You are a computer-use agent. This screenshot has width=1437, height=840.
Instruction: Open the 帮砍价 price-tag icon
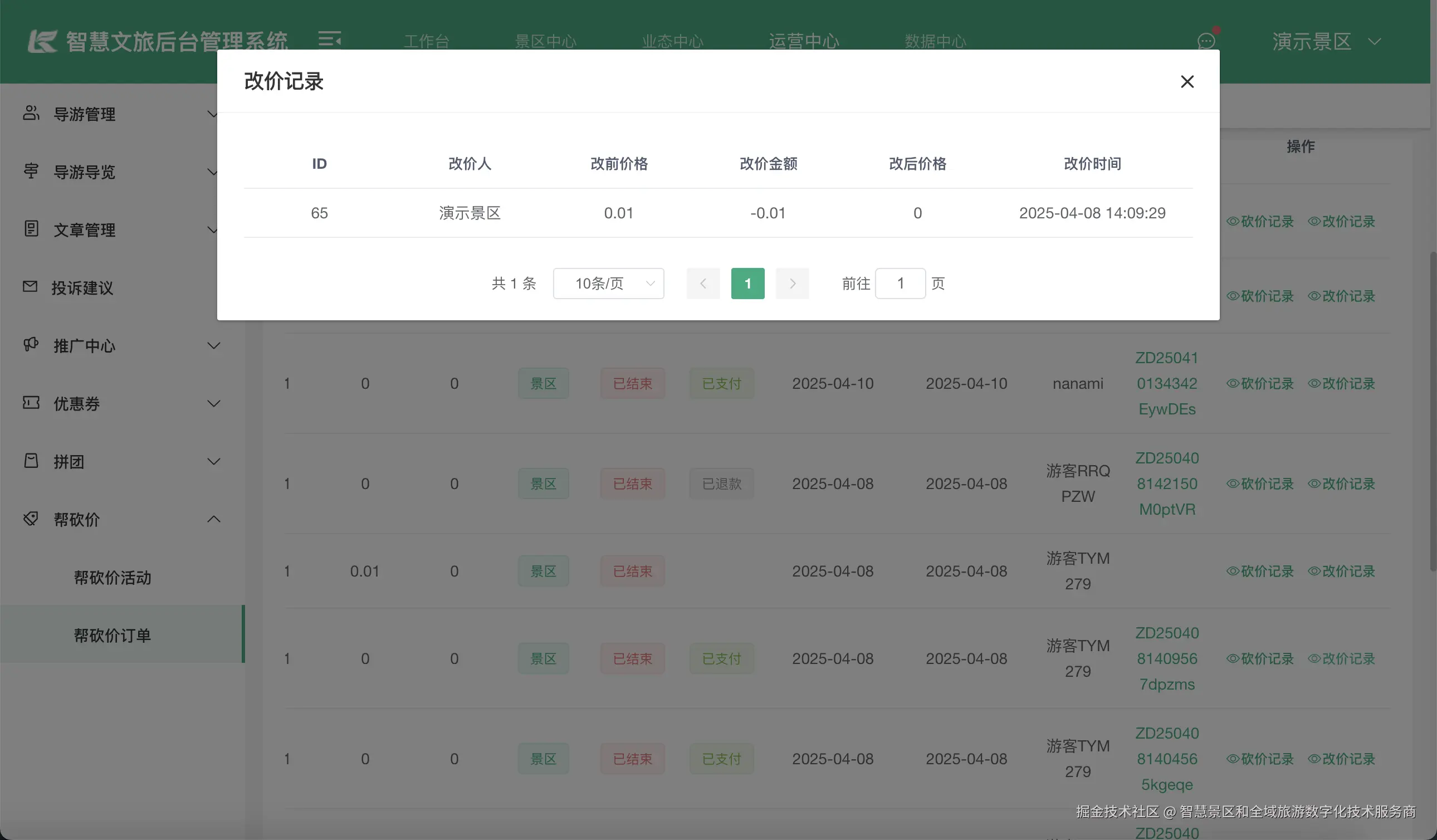pos(31,519)
